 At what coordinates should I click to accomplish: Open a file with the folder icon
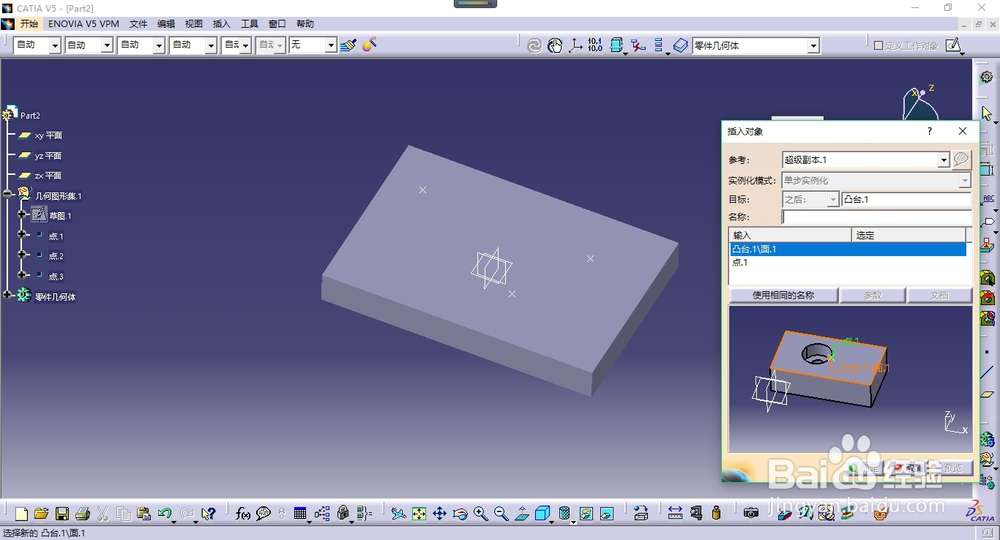pos(41,514)
